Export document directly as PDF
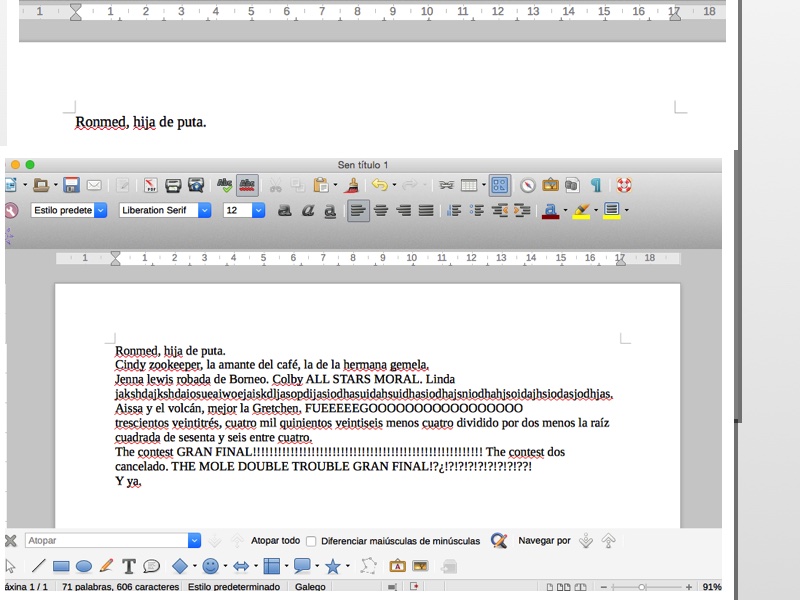Viewport: 800px width, 600px height. [x=150, y=185]
